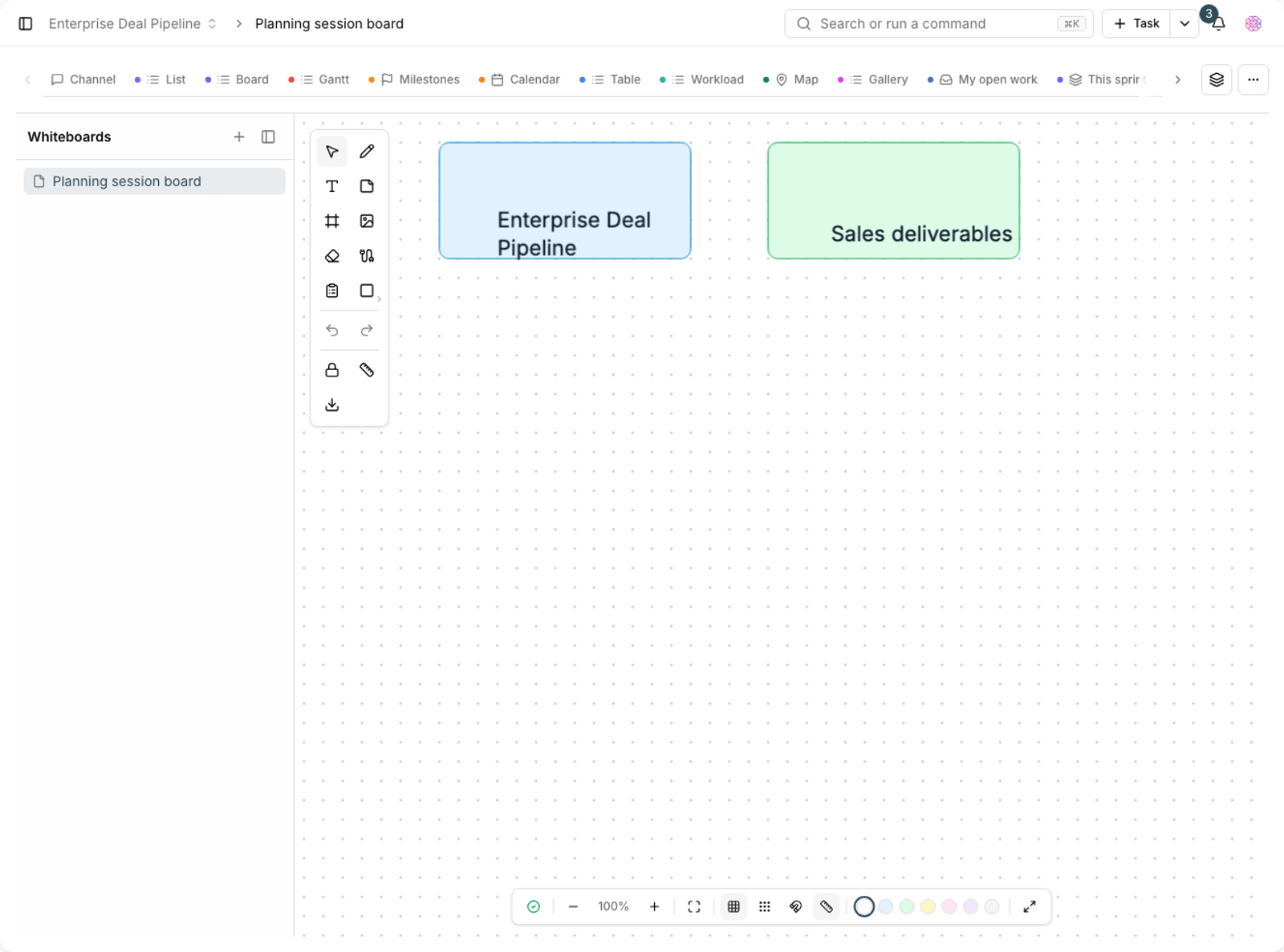Viewport: 1284px width, 952px height.
Task: Pick the green background color swatch
Action: (x=907, y=907)
